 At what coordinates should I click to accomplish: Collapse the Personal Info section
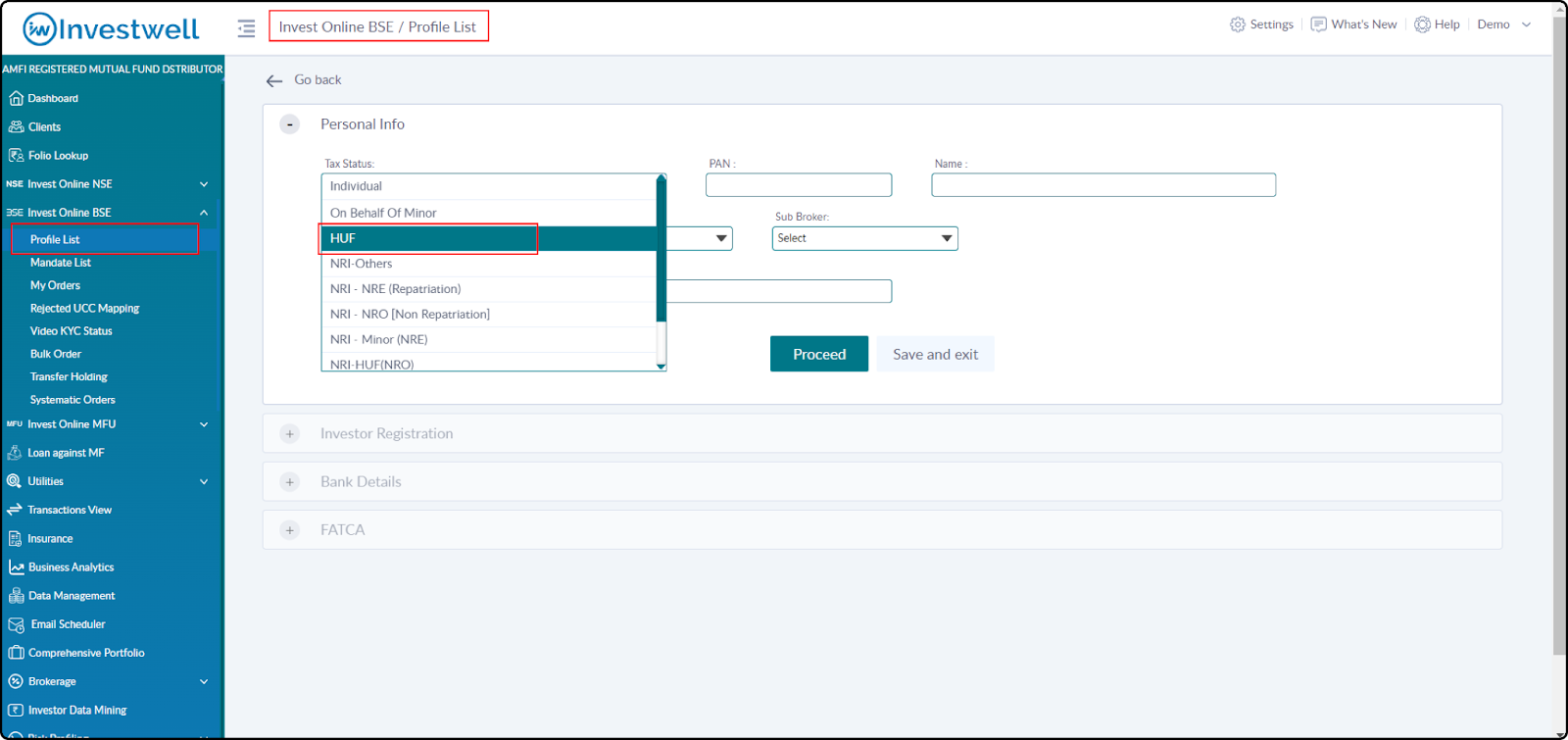click(289, 124)
